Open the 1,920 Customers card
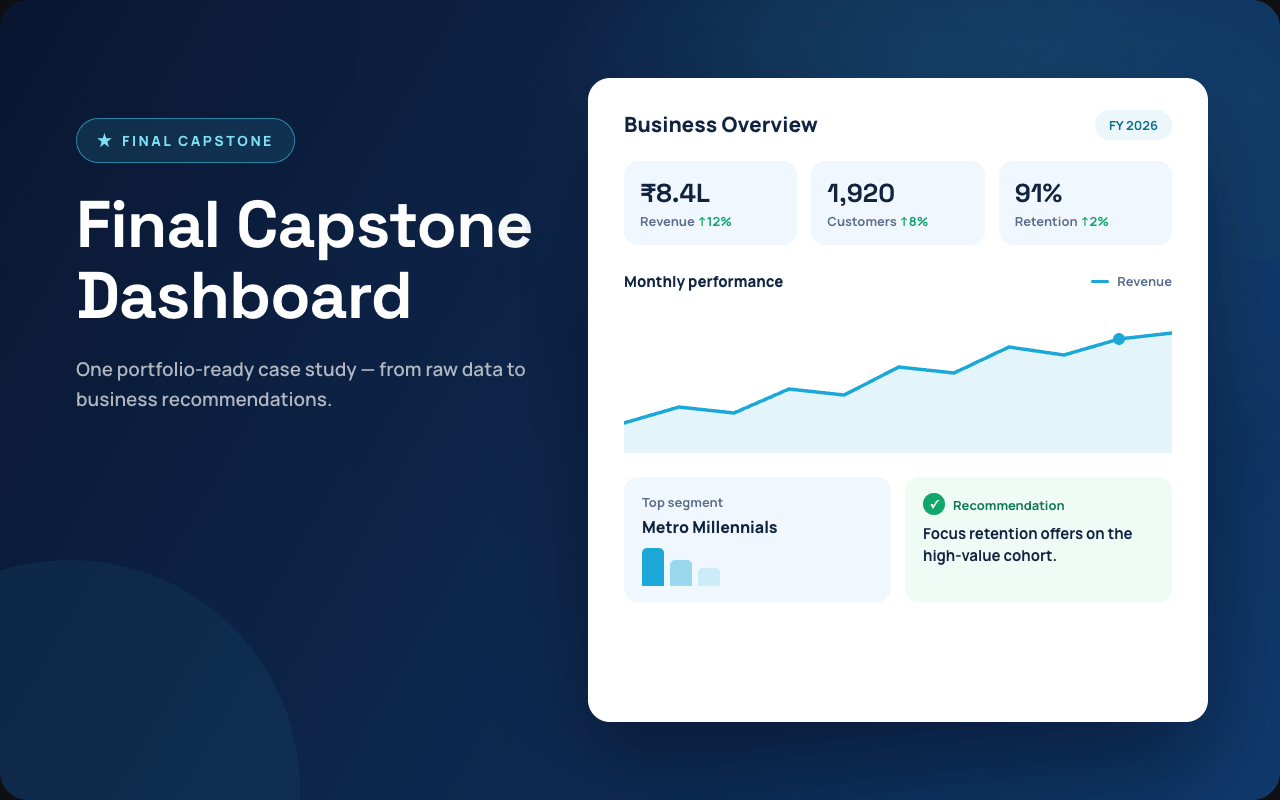This screenshot has width=1280, height=800. coord(898,203)
